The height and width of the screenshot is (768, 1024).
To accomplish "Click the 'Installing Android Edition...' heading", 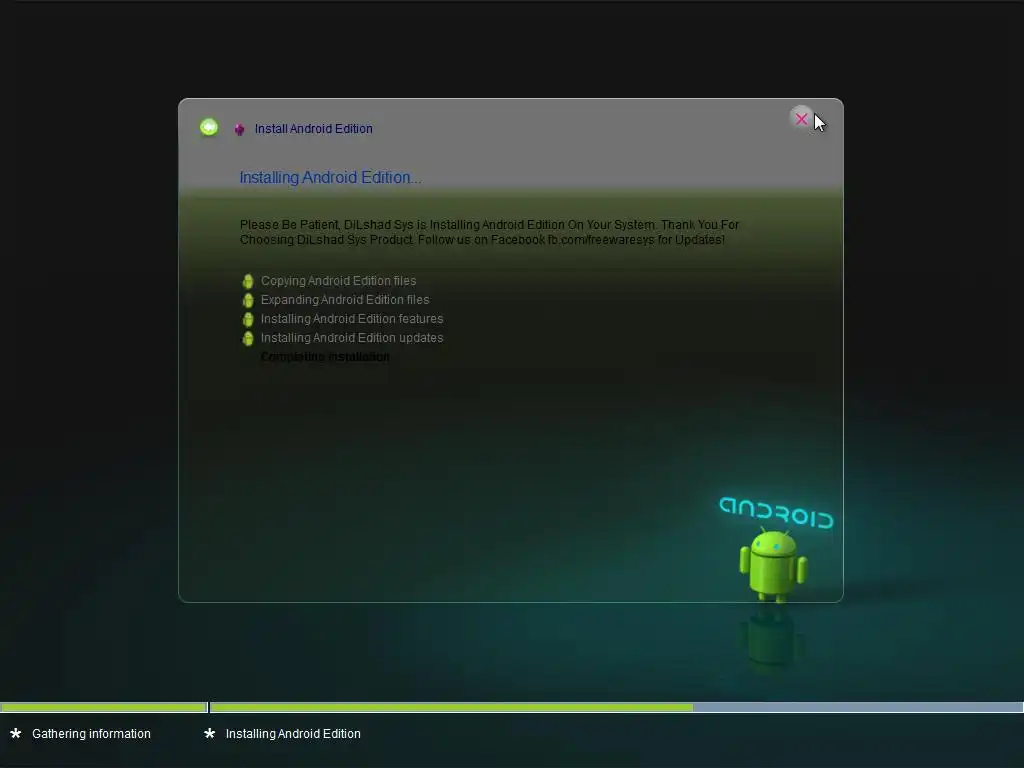I will (330, 178).
